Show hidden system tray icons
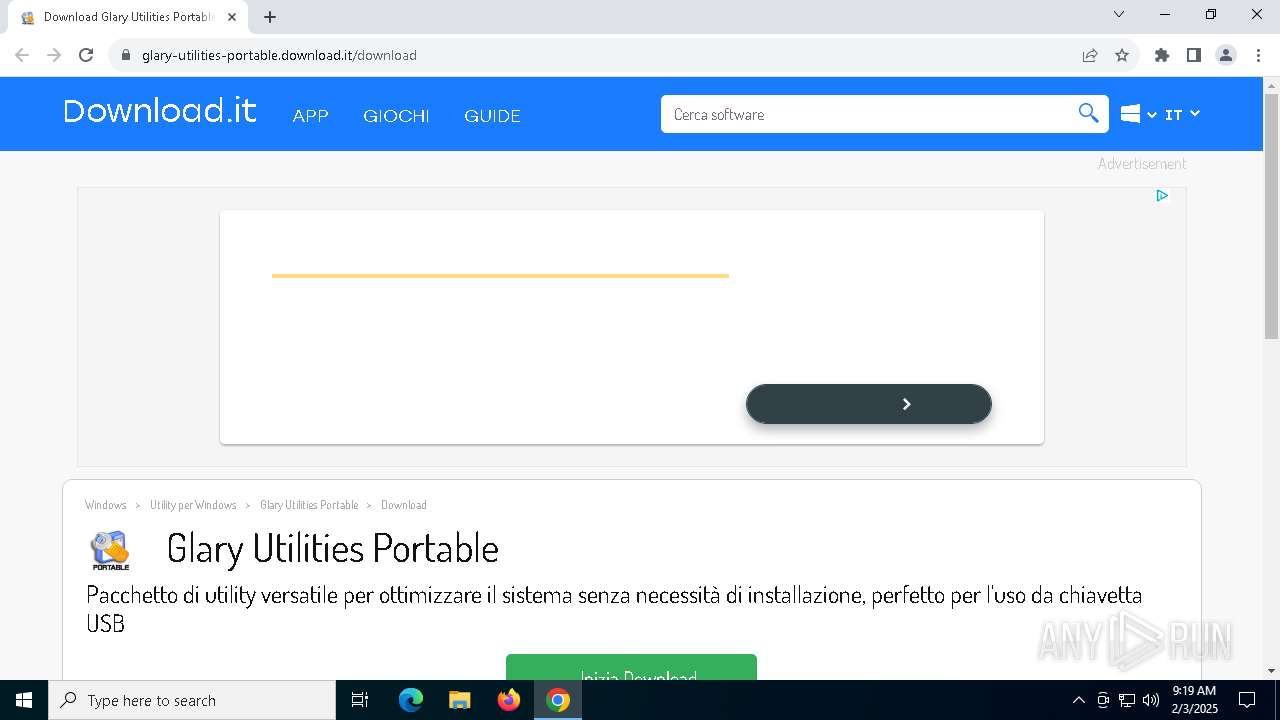This screenshot has width=1280, height=720. click(1078, 700)
